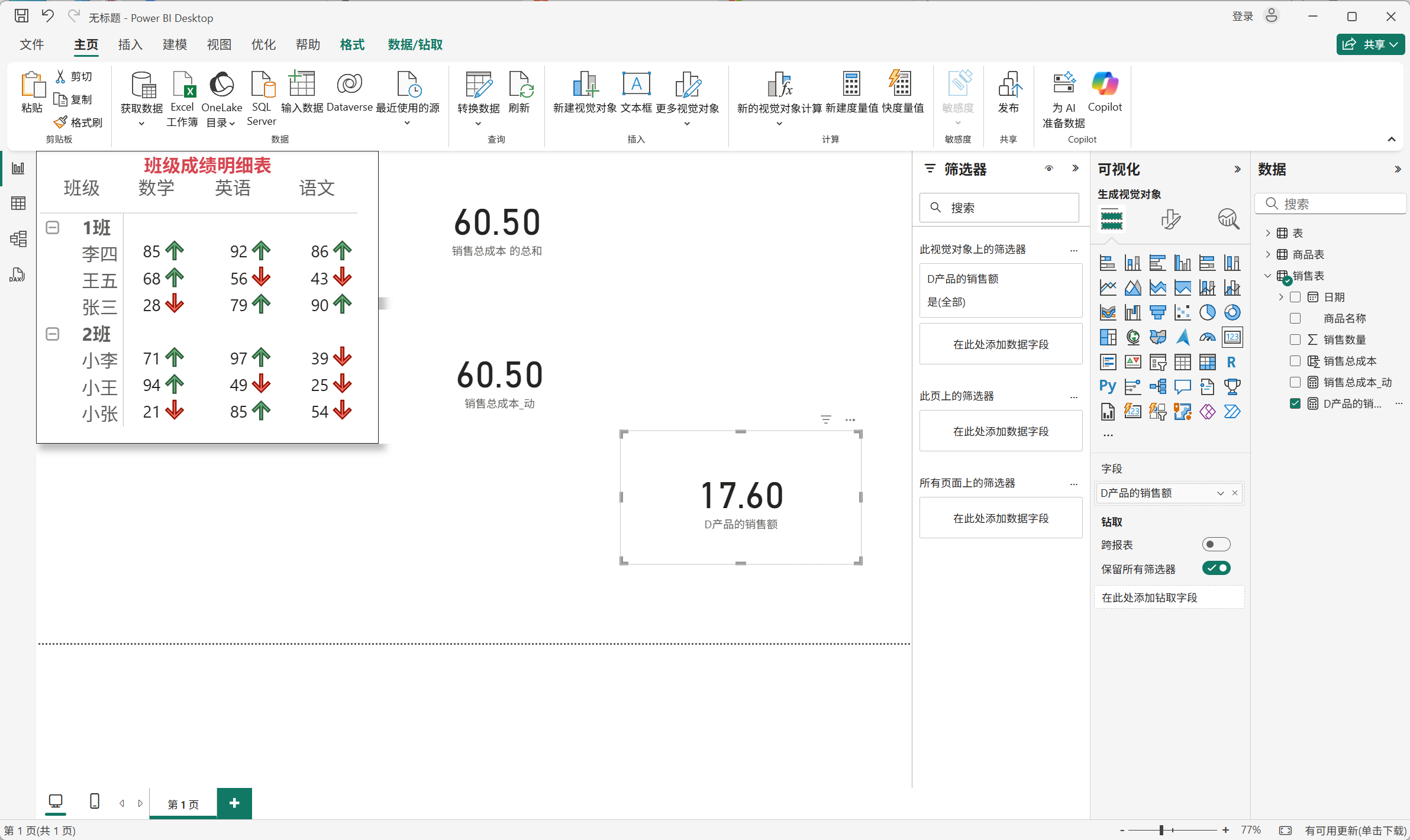Select the pie chart visualization icon

coord(1207,312)
